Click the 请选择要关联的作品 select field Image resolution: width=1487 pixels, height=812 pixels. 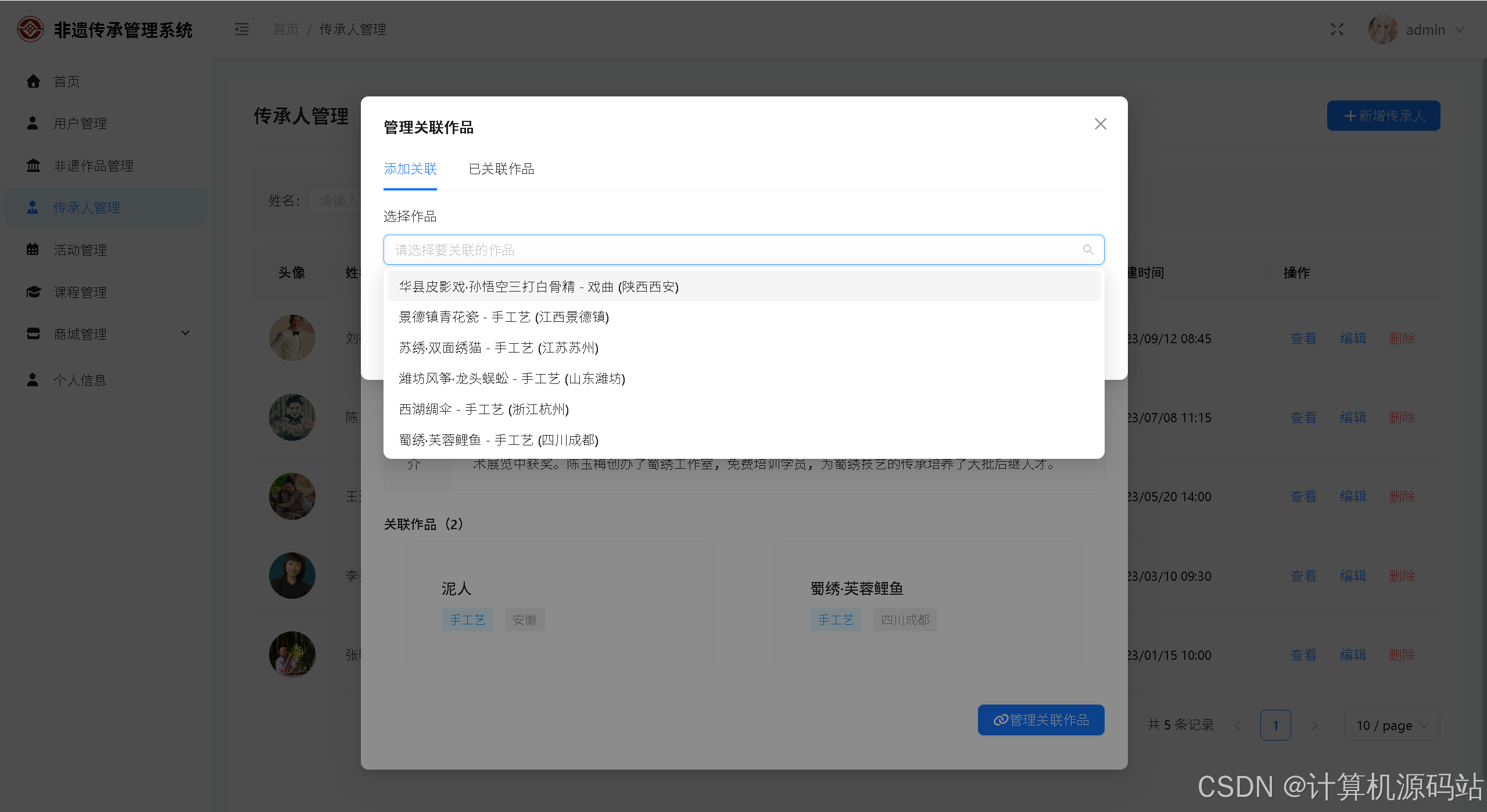pos(732,250)
